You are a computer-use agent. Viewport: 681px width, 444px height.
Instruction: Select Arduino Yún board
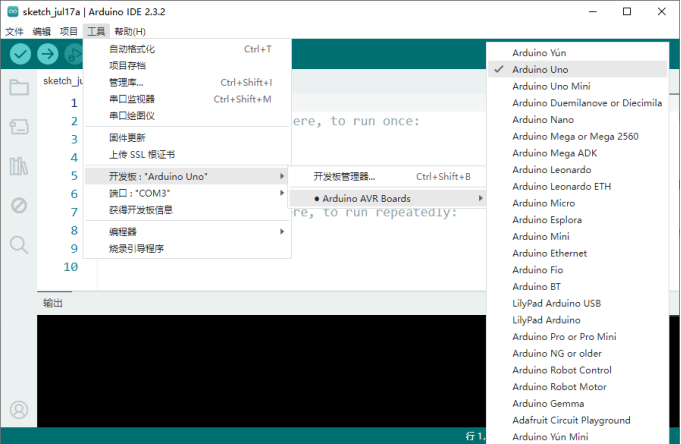[578, 53]
